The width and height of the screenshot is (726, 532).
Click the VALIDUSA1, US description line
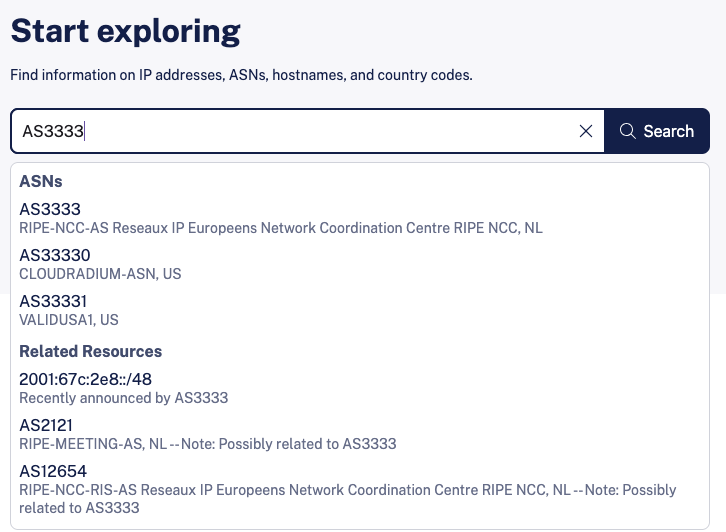[69, 320]
